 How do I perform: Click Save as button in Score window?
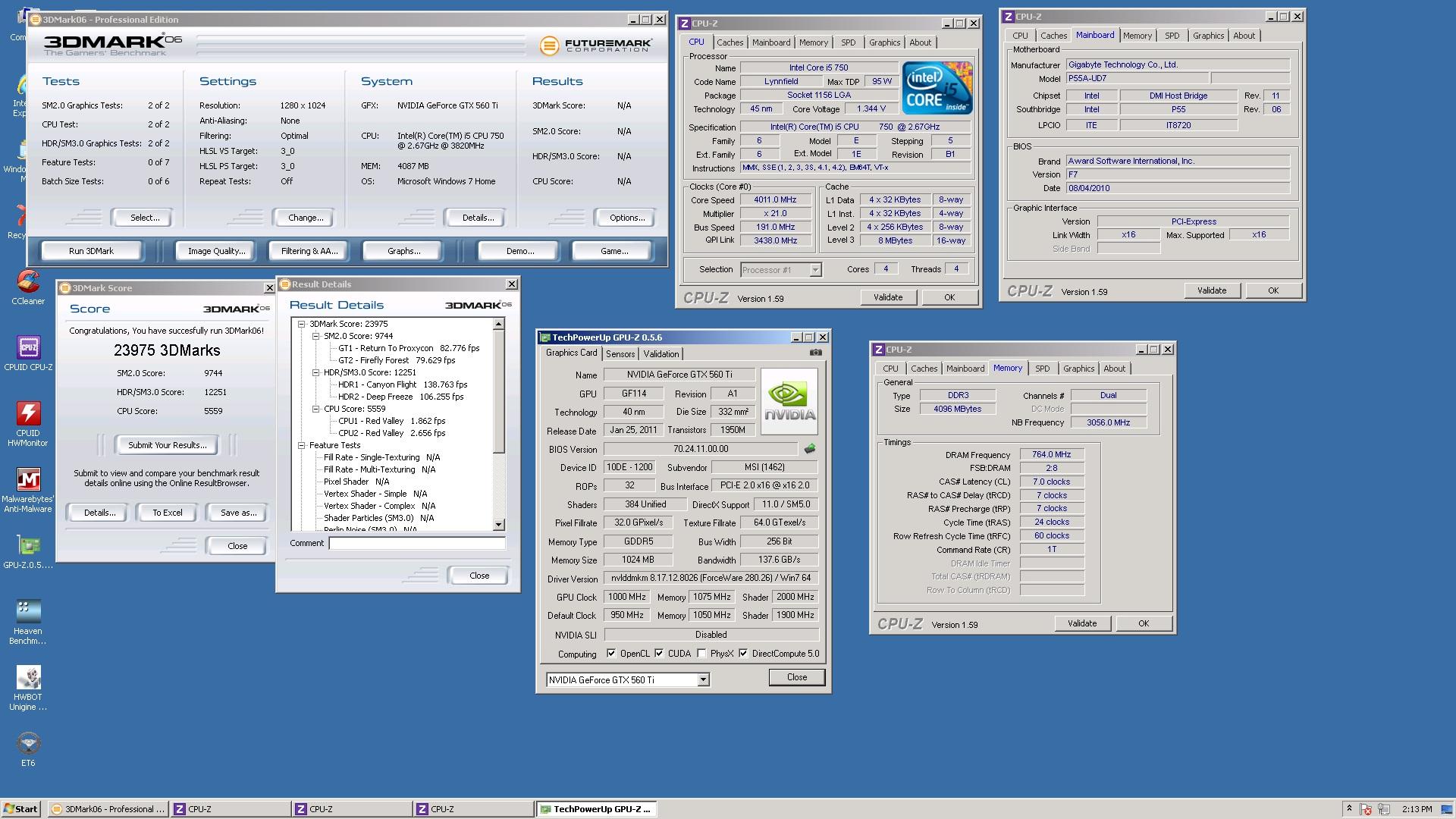coord(238,513)
